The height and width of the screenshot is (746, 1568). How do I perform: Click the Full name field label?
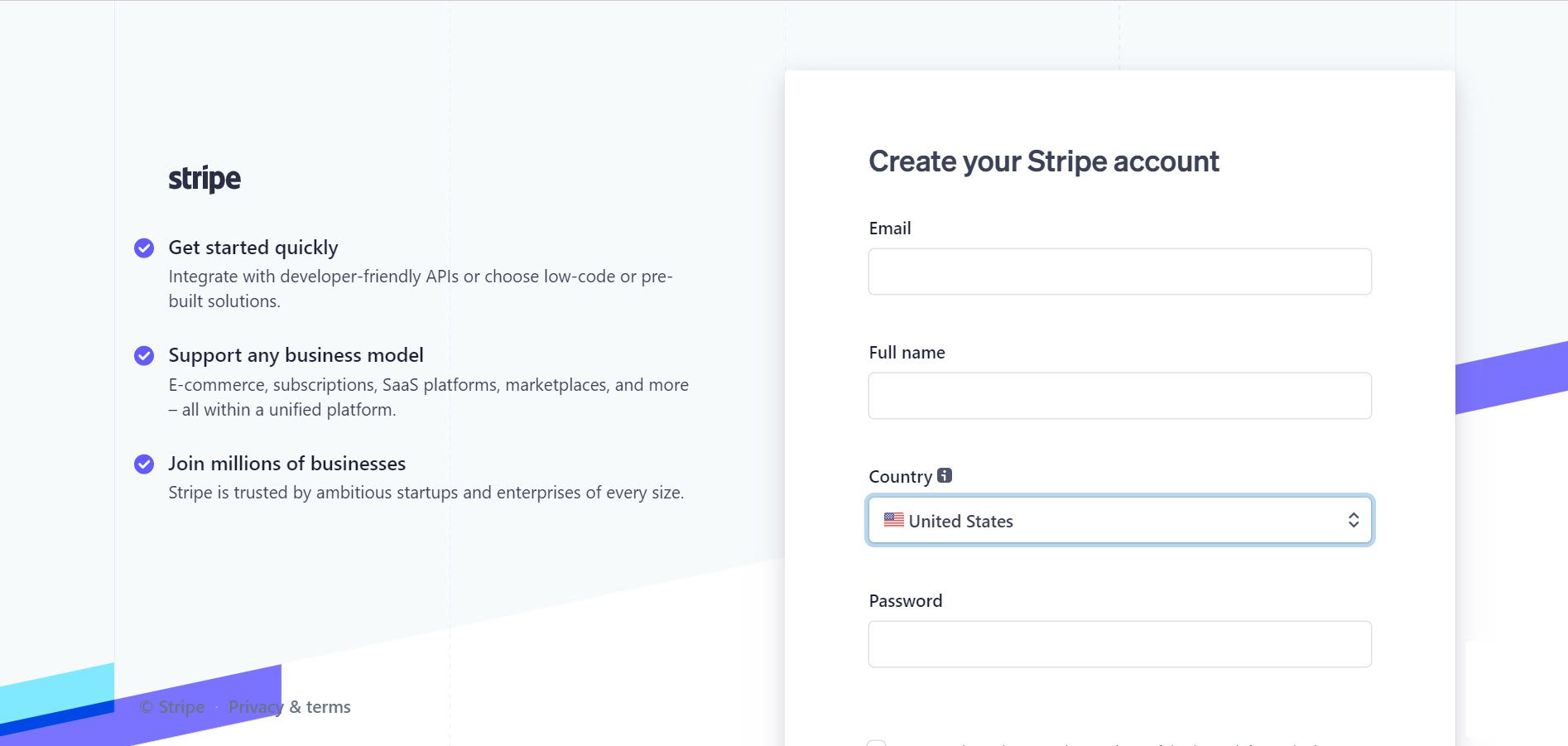click(x=907, y=353)
